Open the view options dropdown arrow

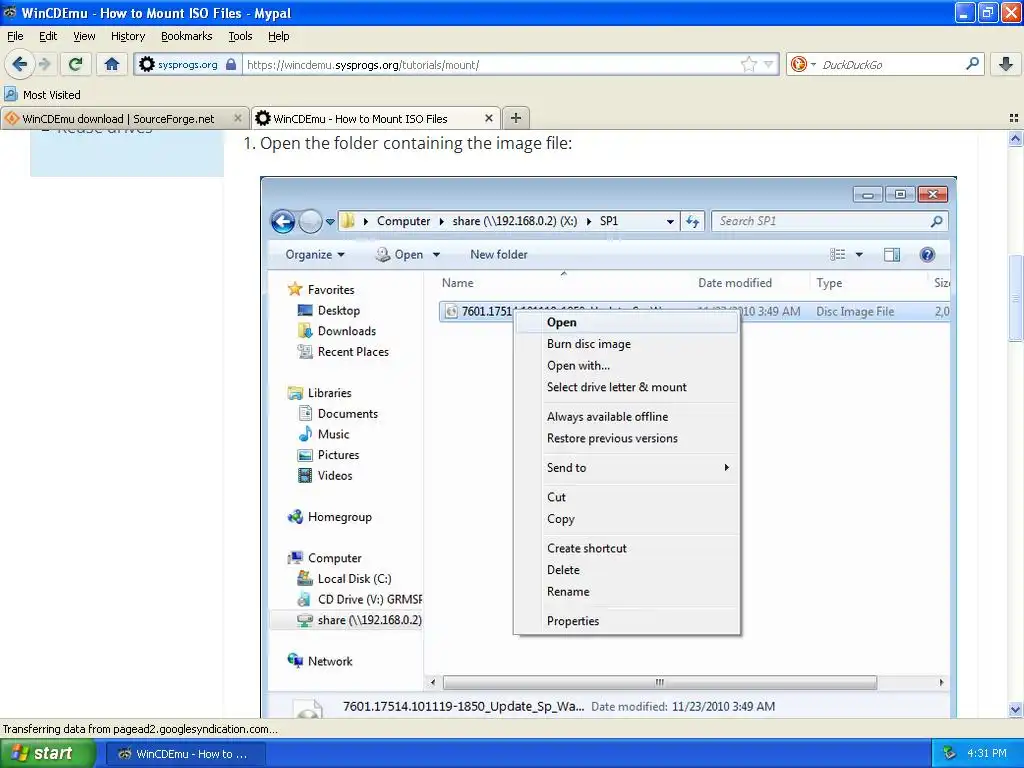click(x=859, y=255)
